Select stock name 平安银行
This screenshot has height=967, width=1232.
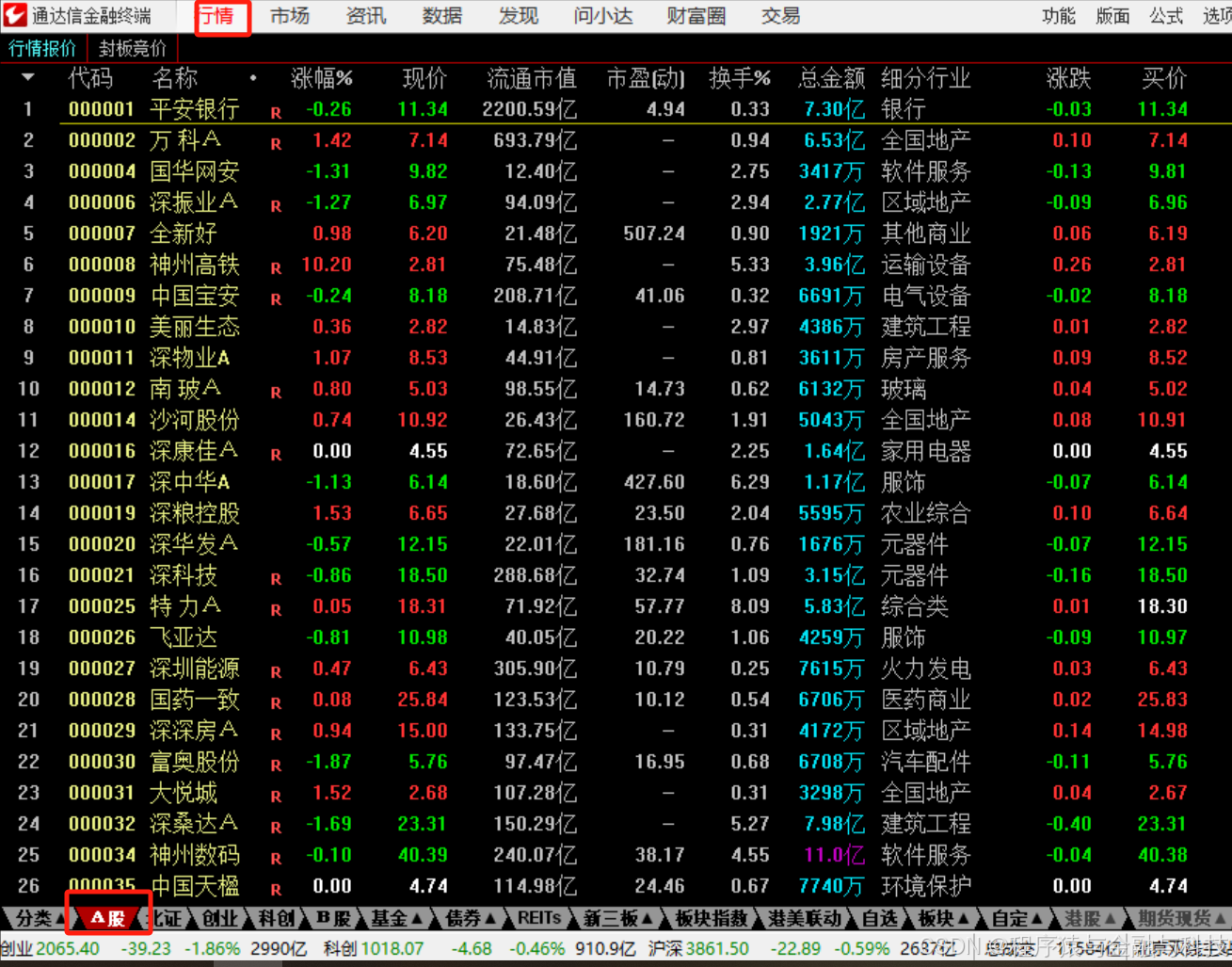click(195, 109)
